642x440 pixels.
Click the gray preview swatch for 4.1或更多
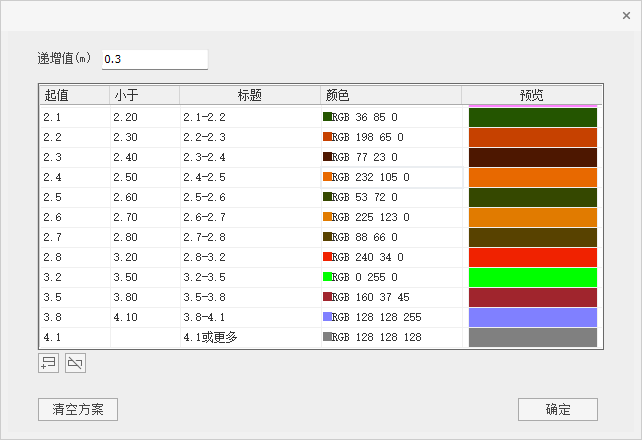(532, 337)
